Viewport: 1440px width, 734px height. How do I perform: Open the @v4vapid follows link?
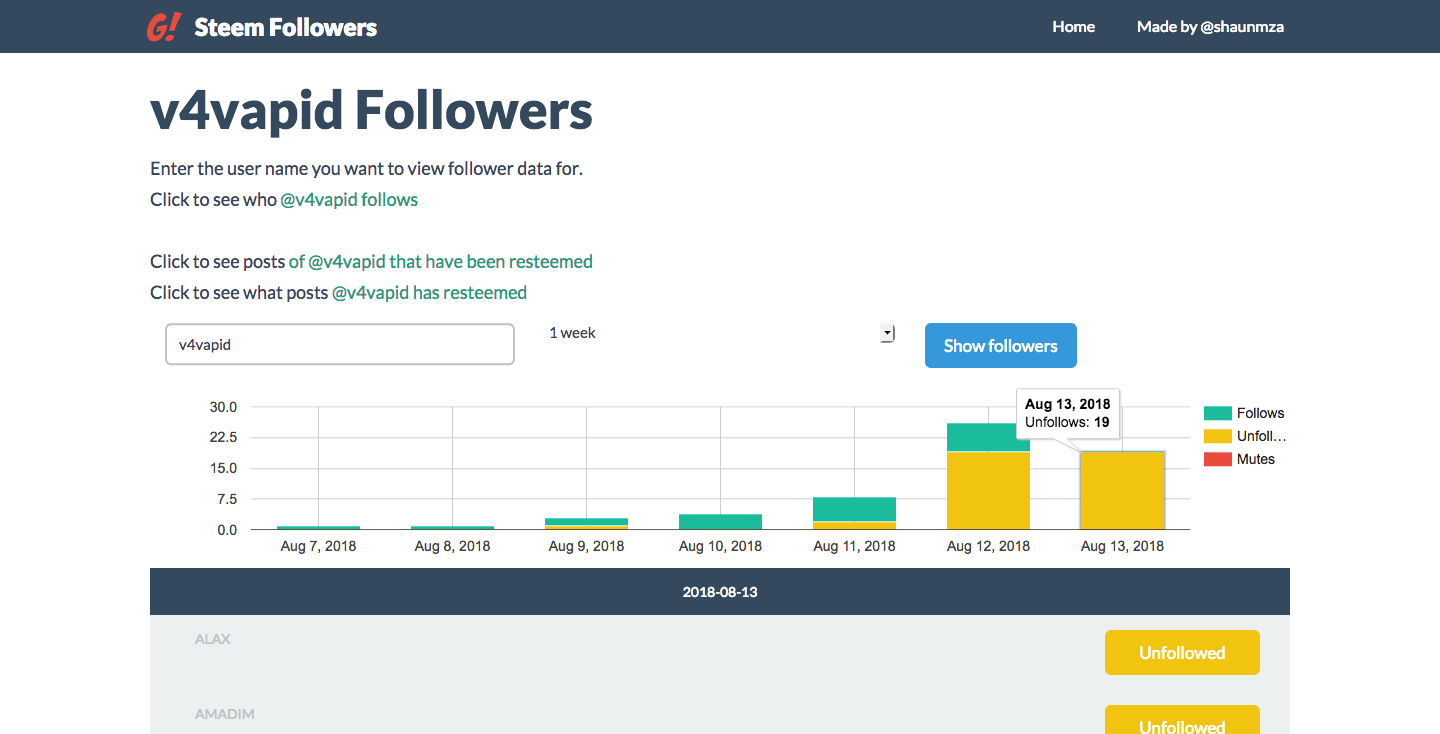point(349,199)
